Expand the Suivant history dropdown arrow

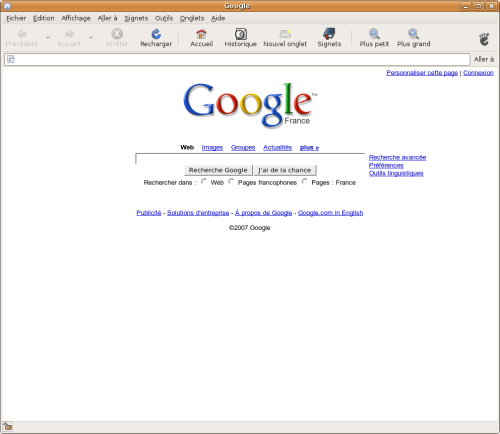[x=91, y=38]
